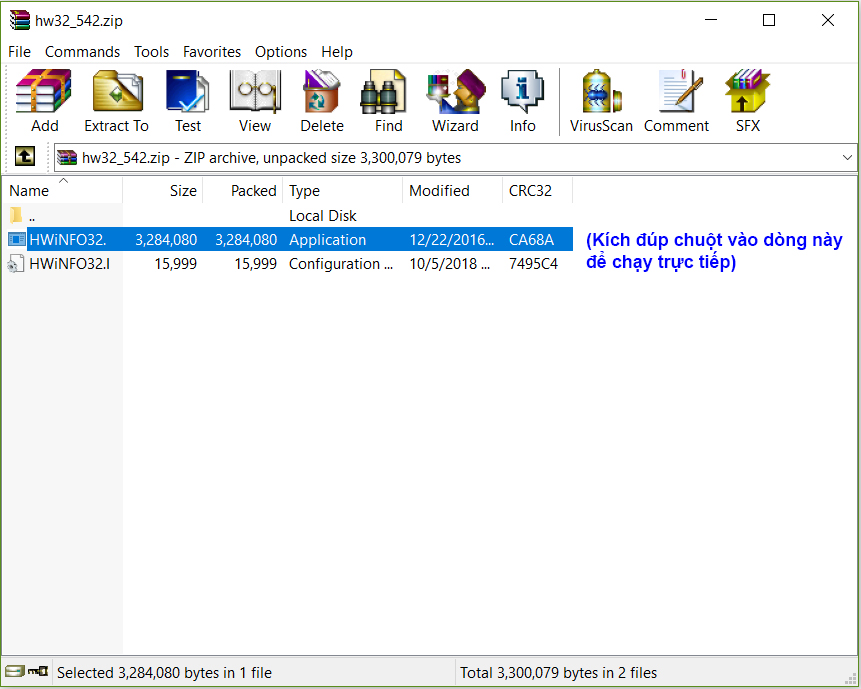This screenshot has height=689, width=861.
Task: Click the '12/22/2016...' modified date
Action: pos(452,240)
